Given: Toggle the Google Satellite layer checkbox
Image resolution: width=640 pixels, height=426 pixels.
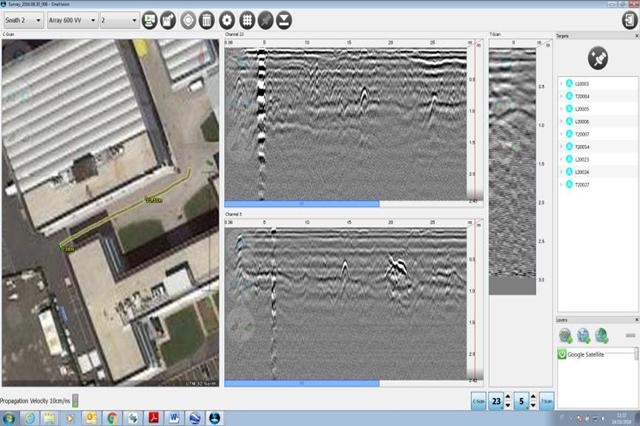Looking at the screenshot, I should [x=563, y=354].
